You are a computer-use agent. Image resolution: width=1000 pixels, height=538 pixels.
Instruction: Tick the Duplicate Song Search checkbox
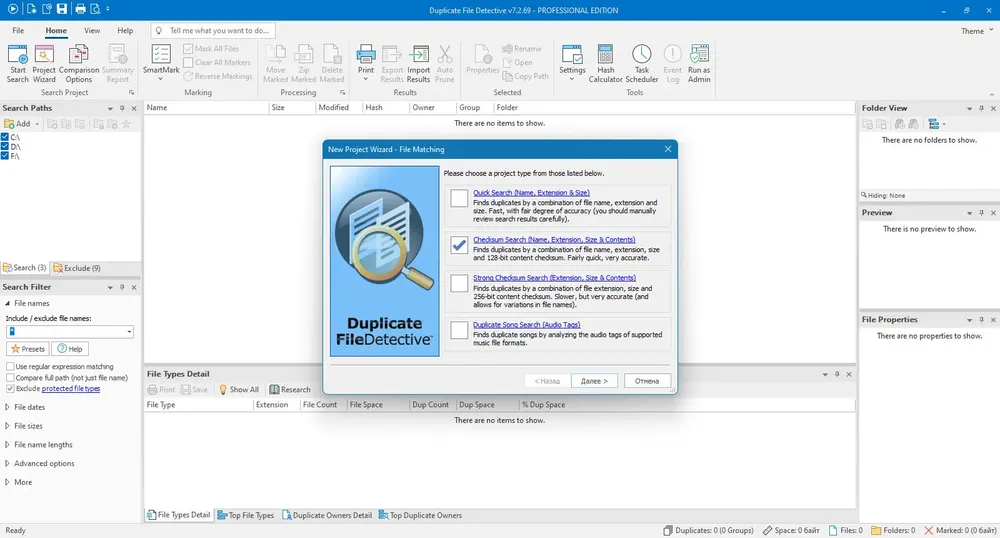coord(459,330)
